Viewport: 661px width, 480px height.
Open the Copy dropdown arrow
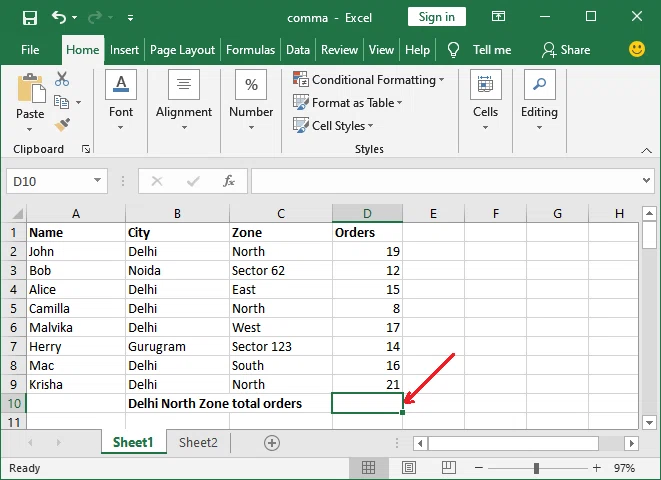click(78, 102)
